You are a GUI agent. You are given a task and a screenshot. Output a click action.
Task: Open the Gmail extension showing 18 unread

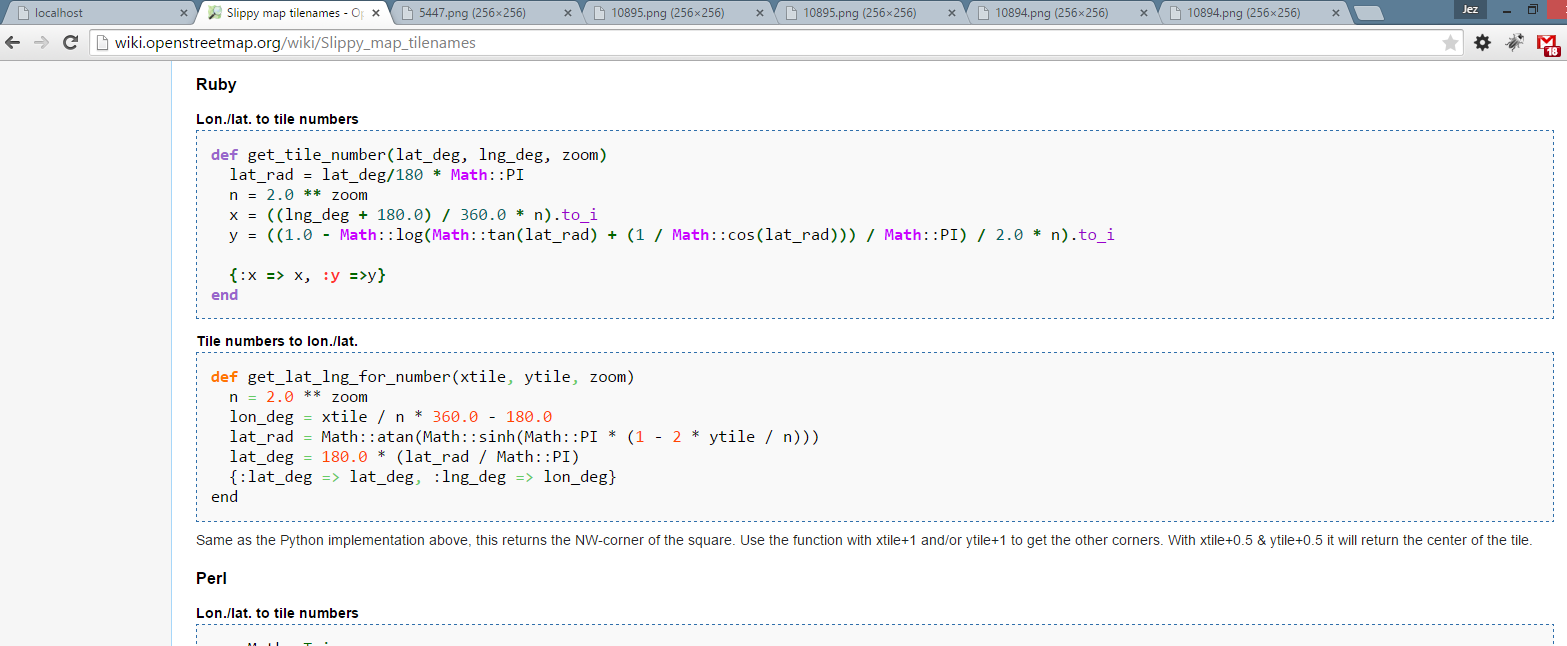1549,45
